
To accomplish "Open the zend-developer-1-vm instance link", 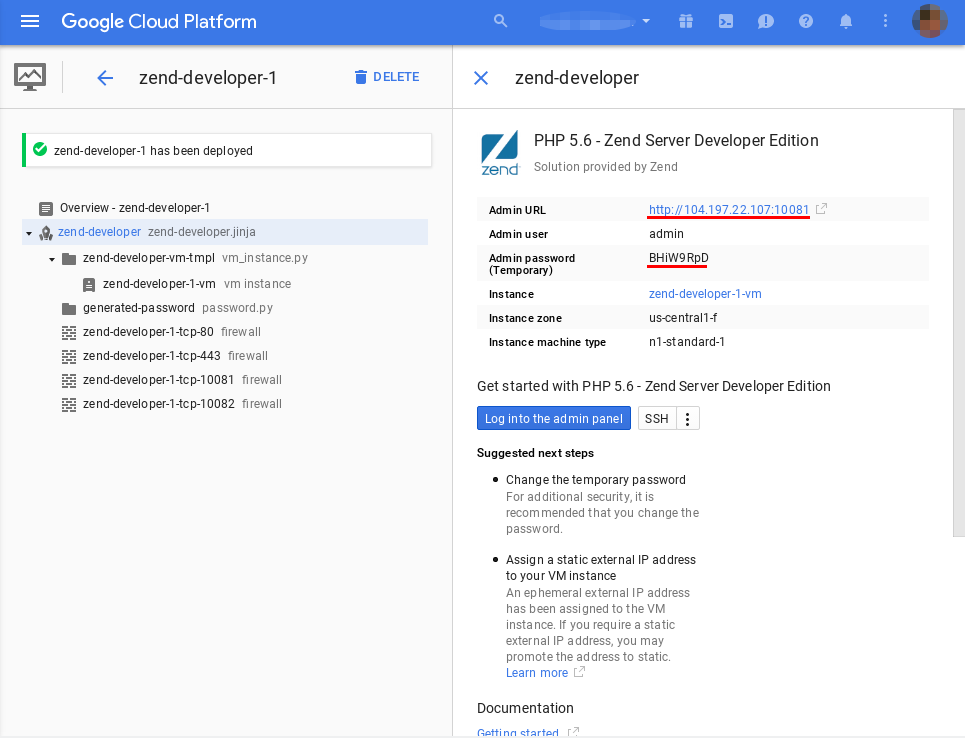I will [x=705, y=294].
